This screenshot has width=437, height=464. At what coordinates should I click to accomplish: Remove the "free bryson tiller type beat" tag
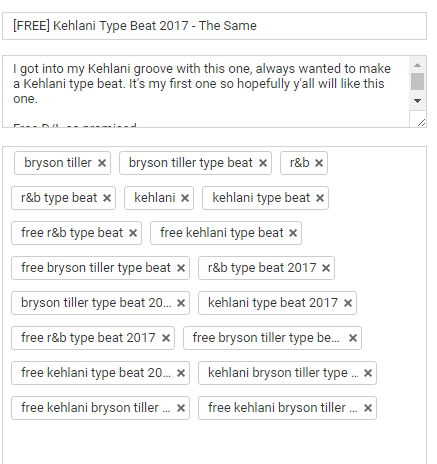tap(181, 268)
